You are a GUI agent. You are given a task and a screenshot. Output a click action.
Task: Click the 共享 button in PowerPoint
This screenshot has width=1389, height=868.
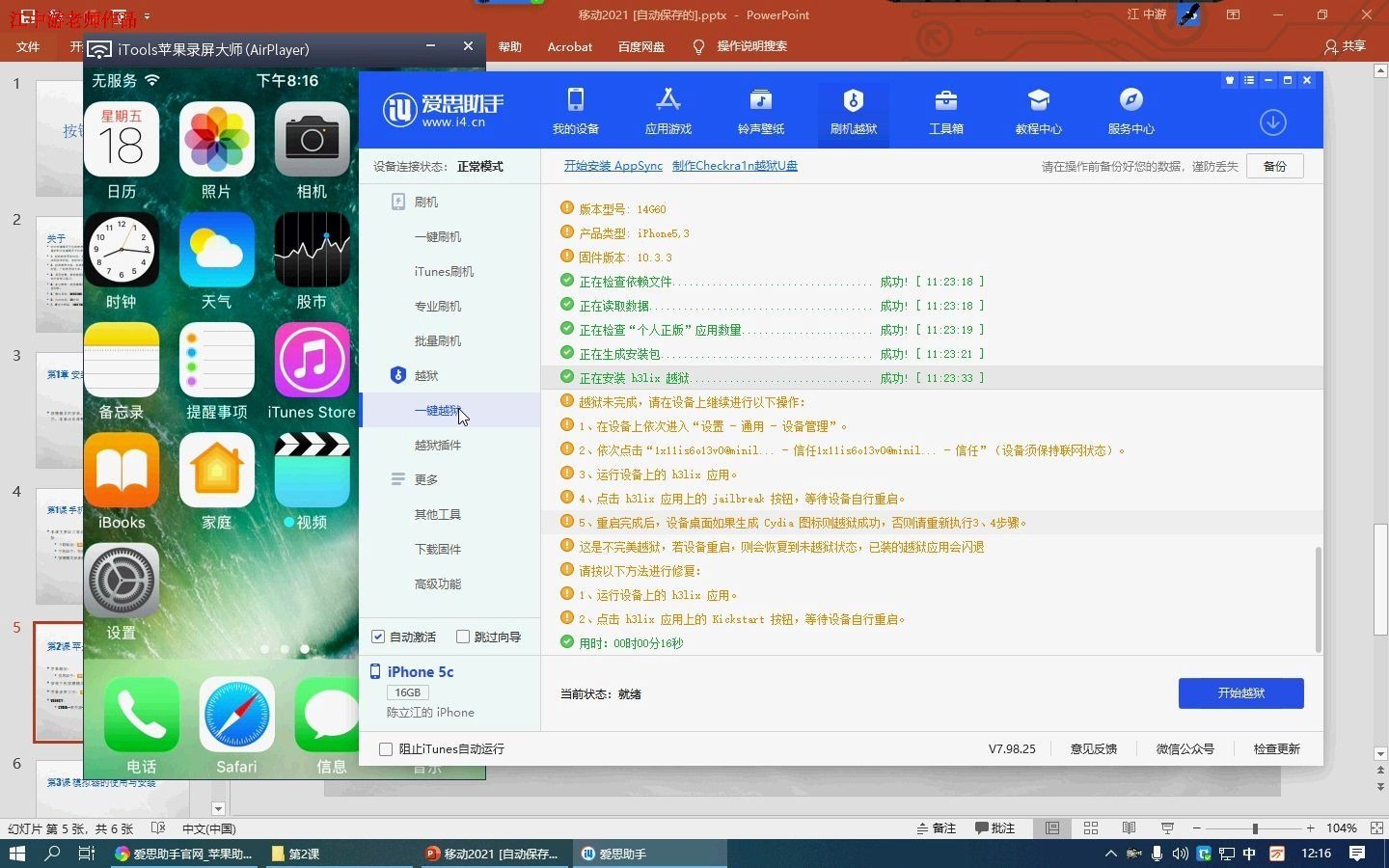point(1346,46)
